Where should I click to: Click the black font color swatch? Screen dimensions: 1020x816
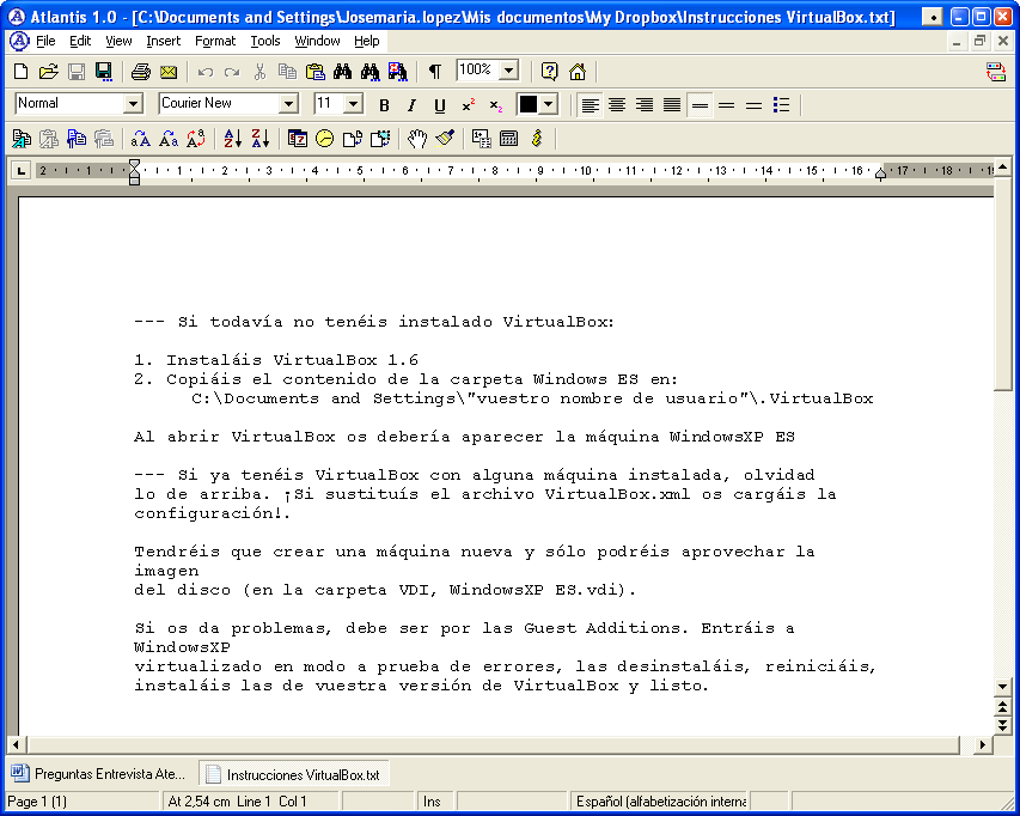pos(528,104)
